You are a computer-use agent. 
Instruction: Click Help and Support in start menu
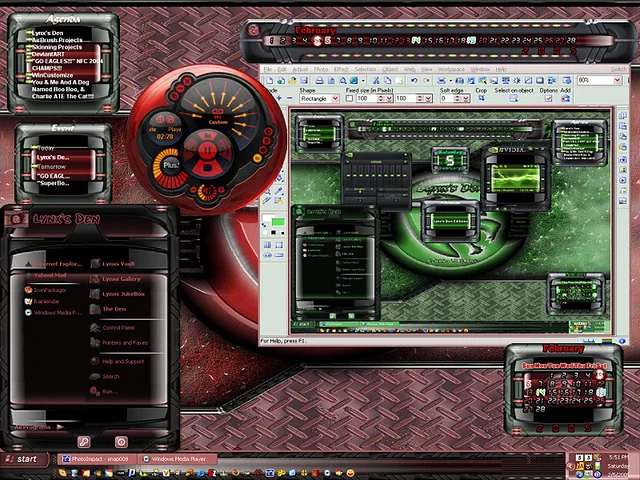[x=117, y=361]
